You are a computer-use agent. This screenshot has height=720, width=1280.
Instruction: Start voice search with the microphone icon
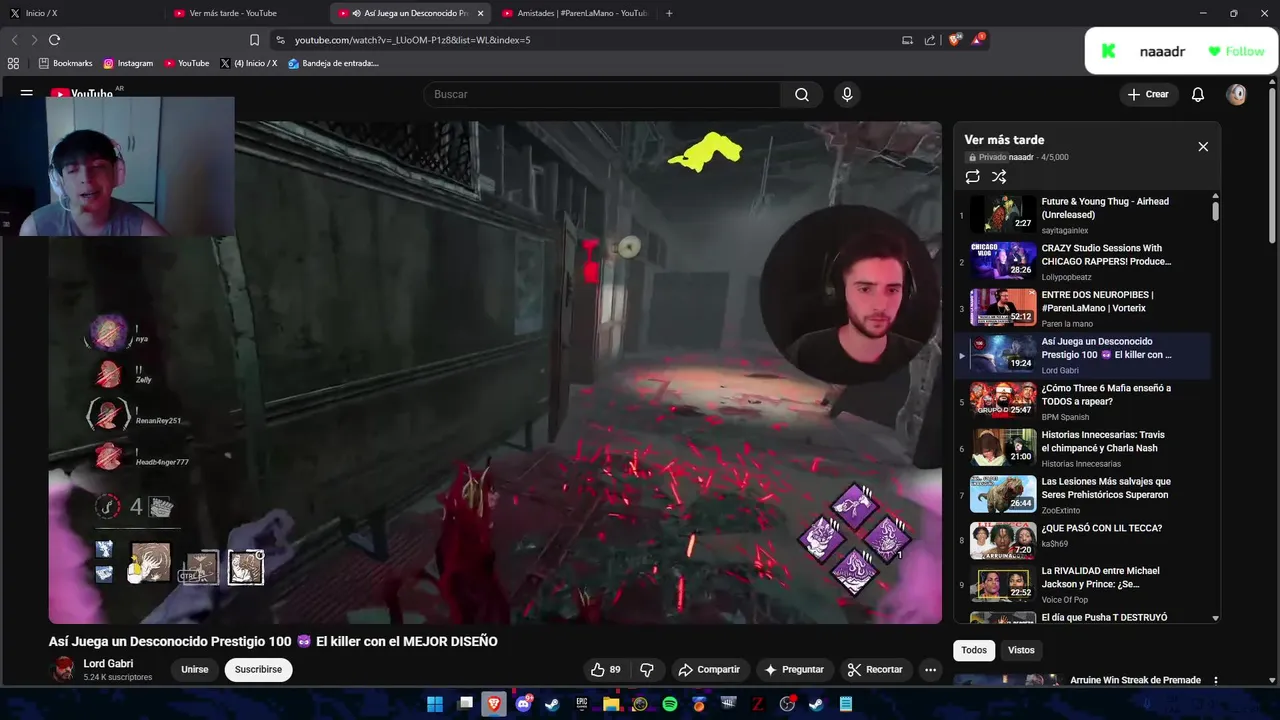[847, 94]
